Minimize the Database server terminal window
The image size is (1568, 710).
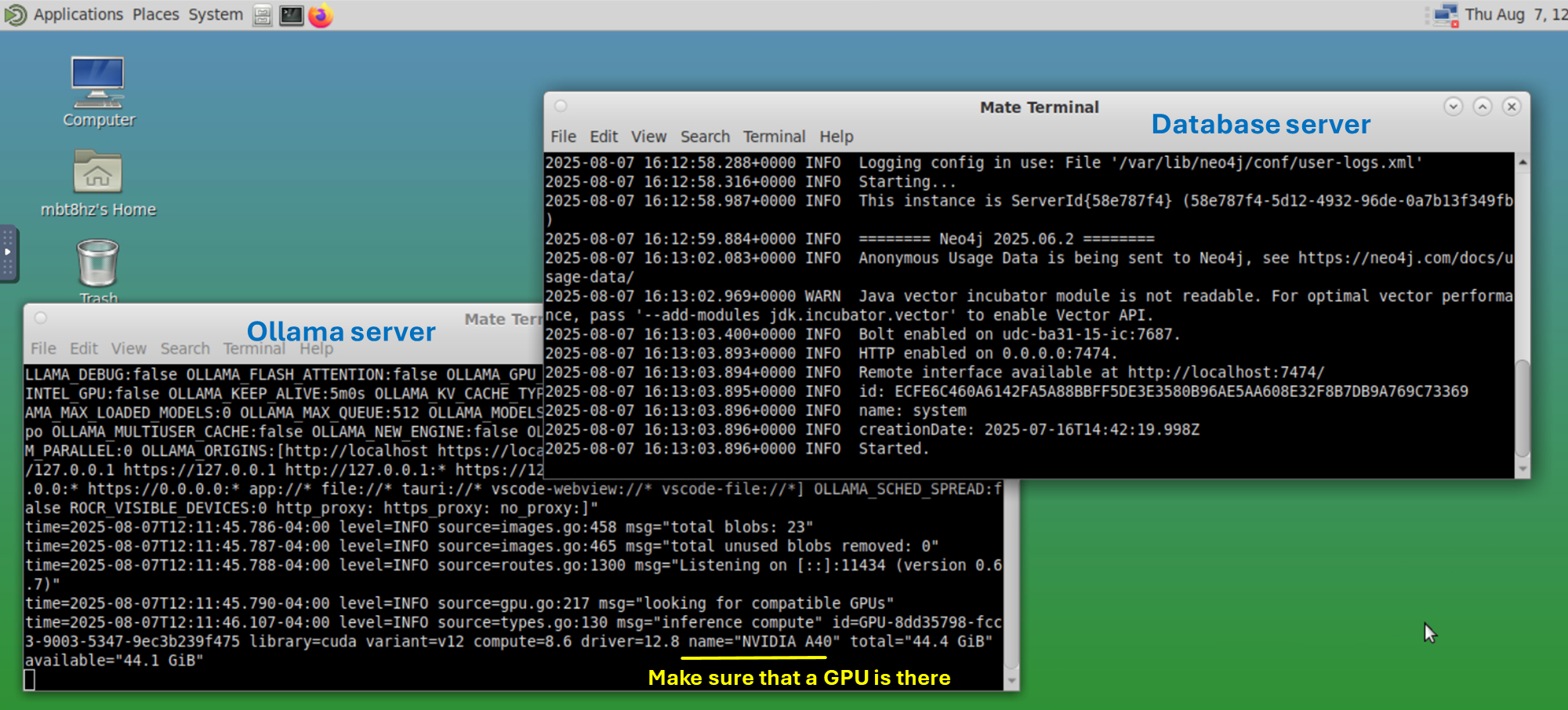tap(1453, 106)
